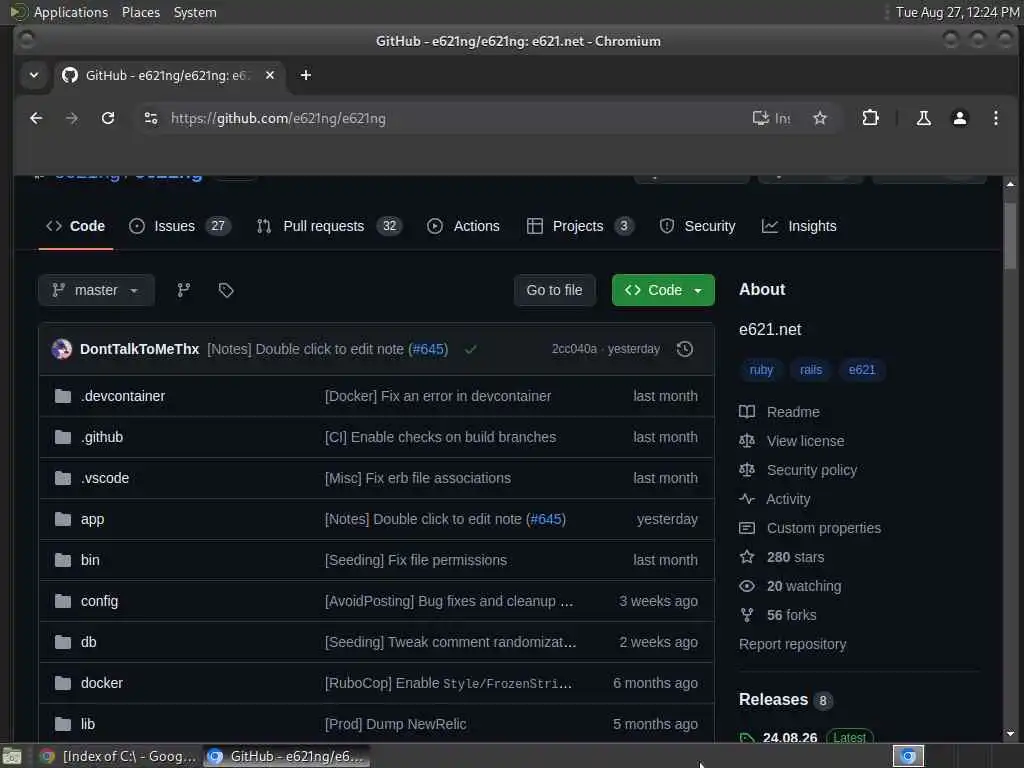Open the Applications menu in top panel
This screenshot has width=1024, height=768.
[71, 12]
